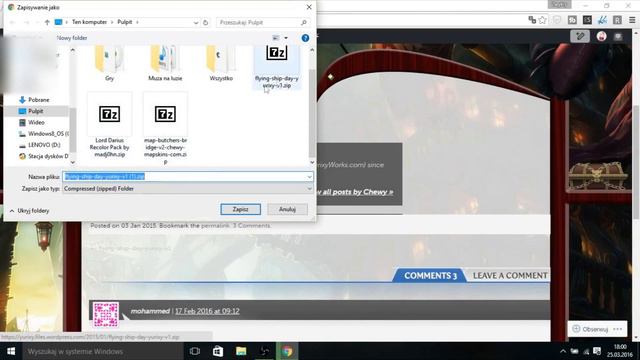Image resolution: width=640 pixels, height=360 pixels.
Task: Open Chrome from the taskbar
Action: click(287, 351)
